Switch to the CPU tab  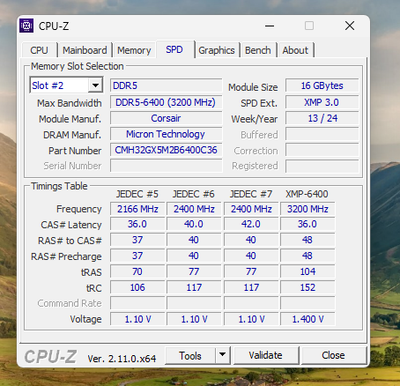(39, 50)
